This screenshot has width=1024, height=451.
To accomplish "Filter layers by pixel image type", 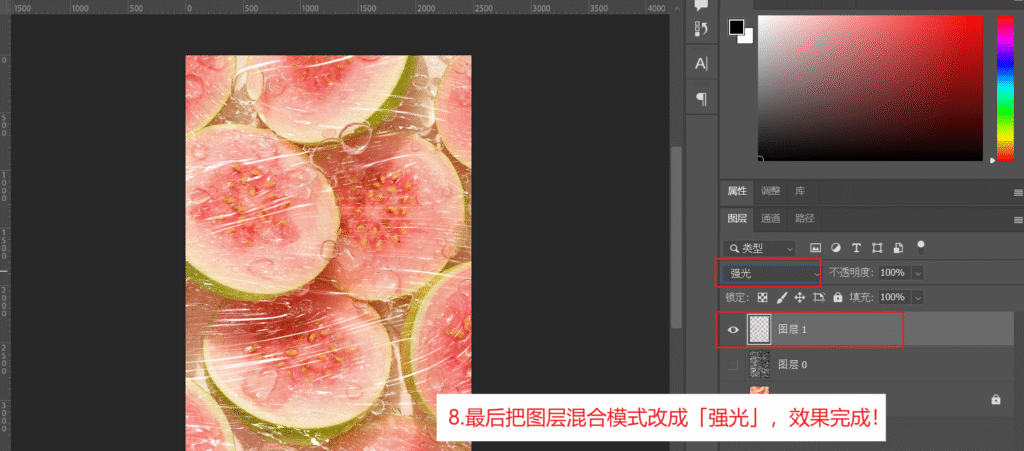I will pyautogui.click(x=815, y=248).
